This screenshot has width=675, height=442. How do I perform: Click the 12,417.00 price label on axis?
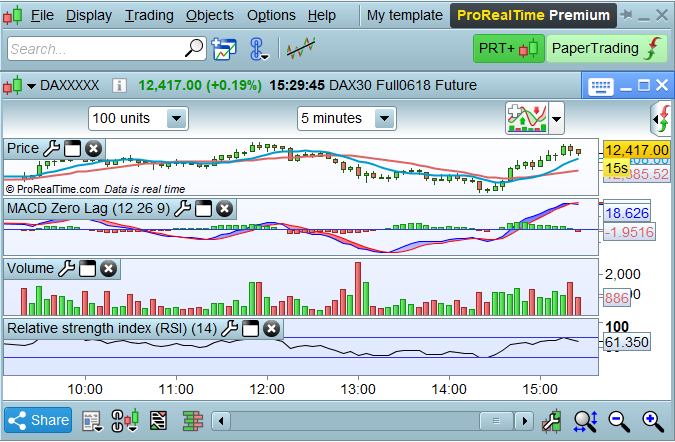click(637, 150)
